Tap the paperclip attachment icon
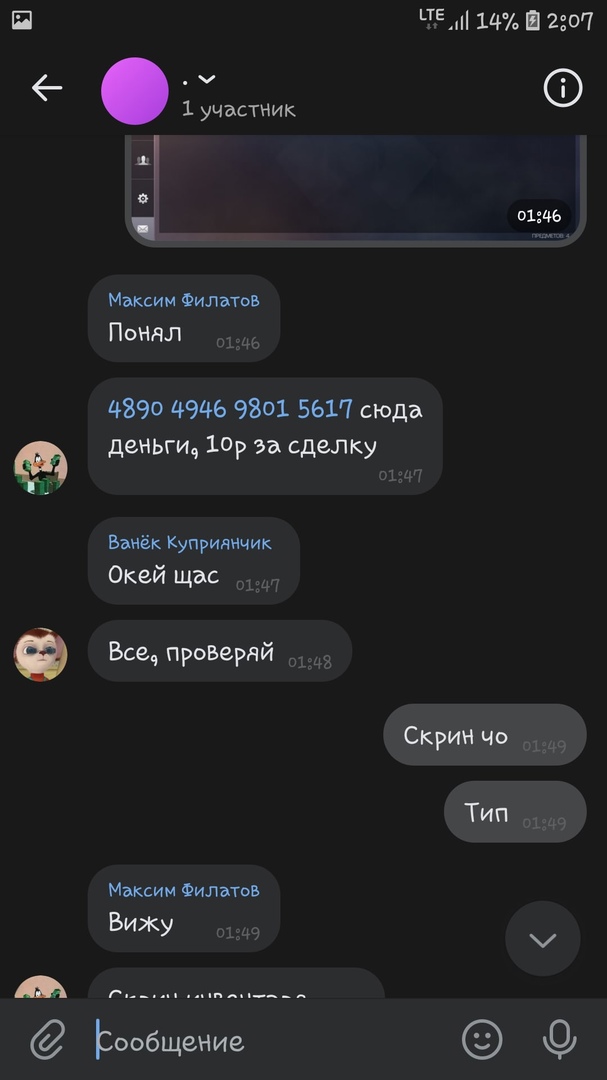Screen dimensions: 607x1080 point(48,1039)
